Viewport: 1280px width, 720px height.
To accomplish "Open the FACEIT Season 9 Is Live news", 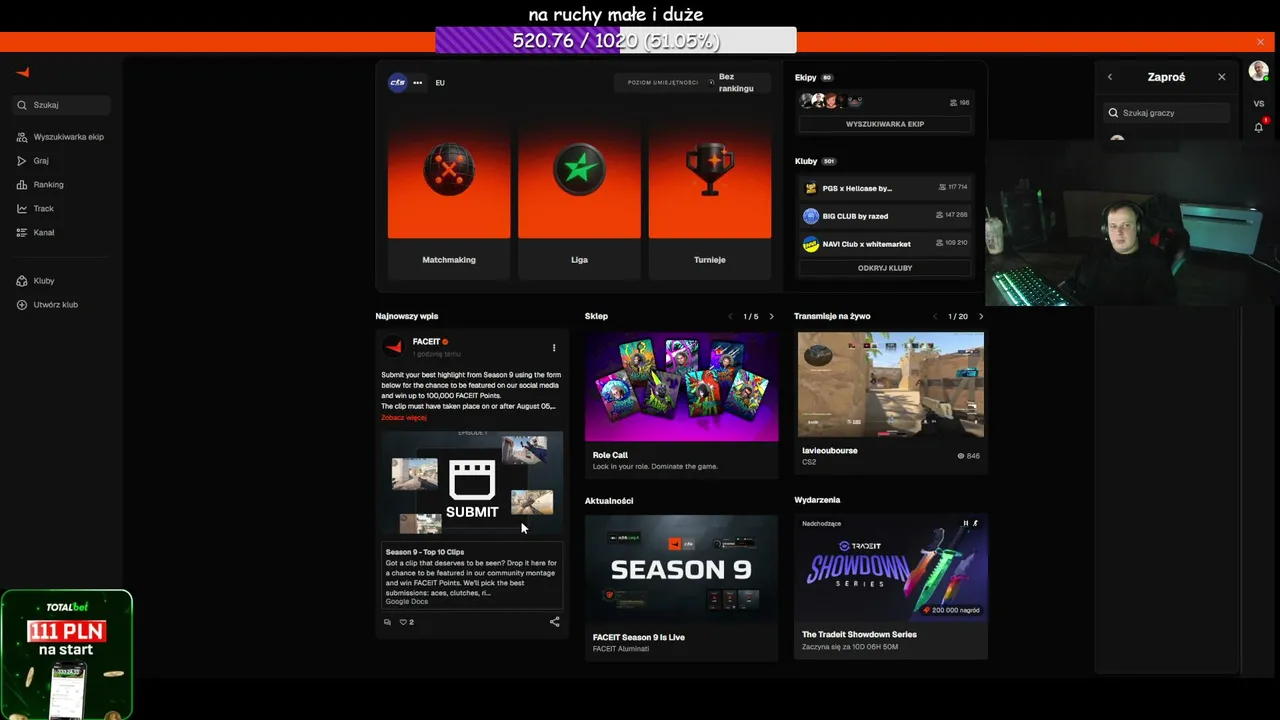I will tap(681, 587).
